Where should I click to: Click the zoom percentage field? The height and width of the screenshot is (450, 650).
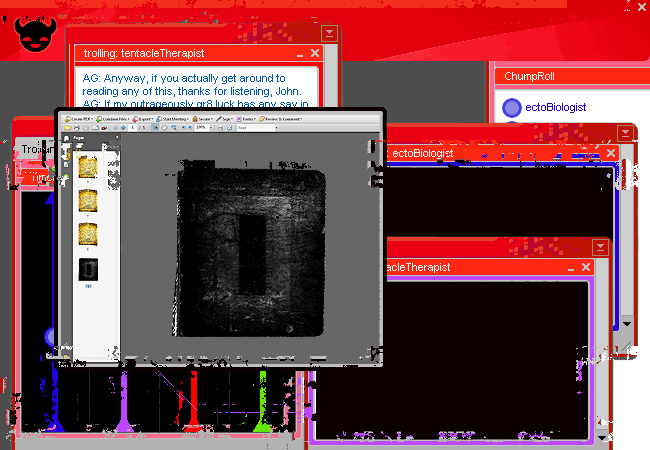coord(203,128)
